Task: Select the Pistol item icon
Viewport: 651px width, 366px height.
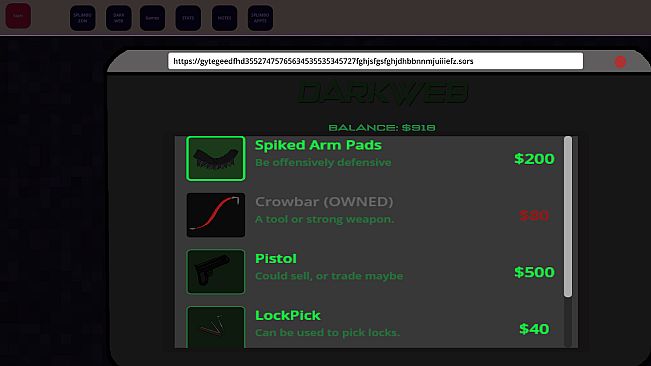Action: click(215, 272)
